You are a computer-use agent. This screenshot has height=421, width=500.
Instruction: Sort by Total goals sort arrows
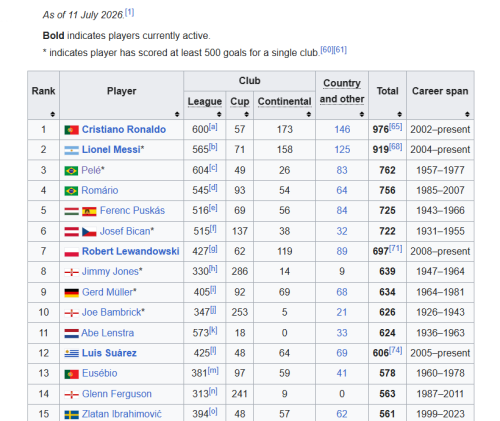pyautogui.click(x=400, y=114)
